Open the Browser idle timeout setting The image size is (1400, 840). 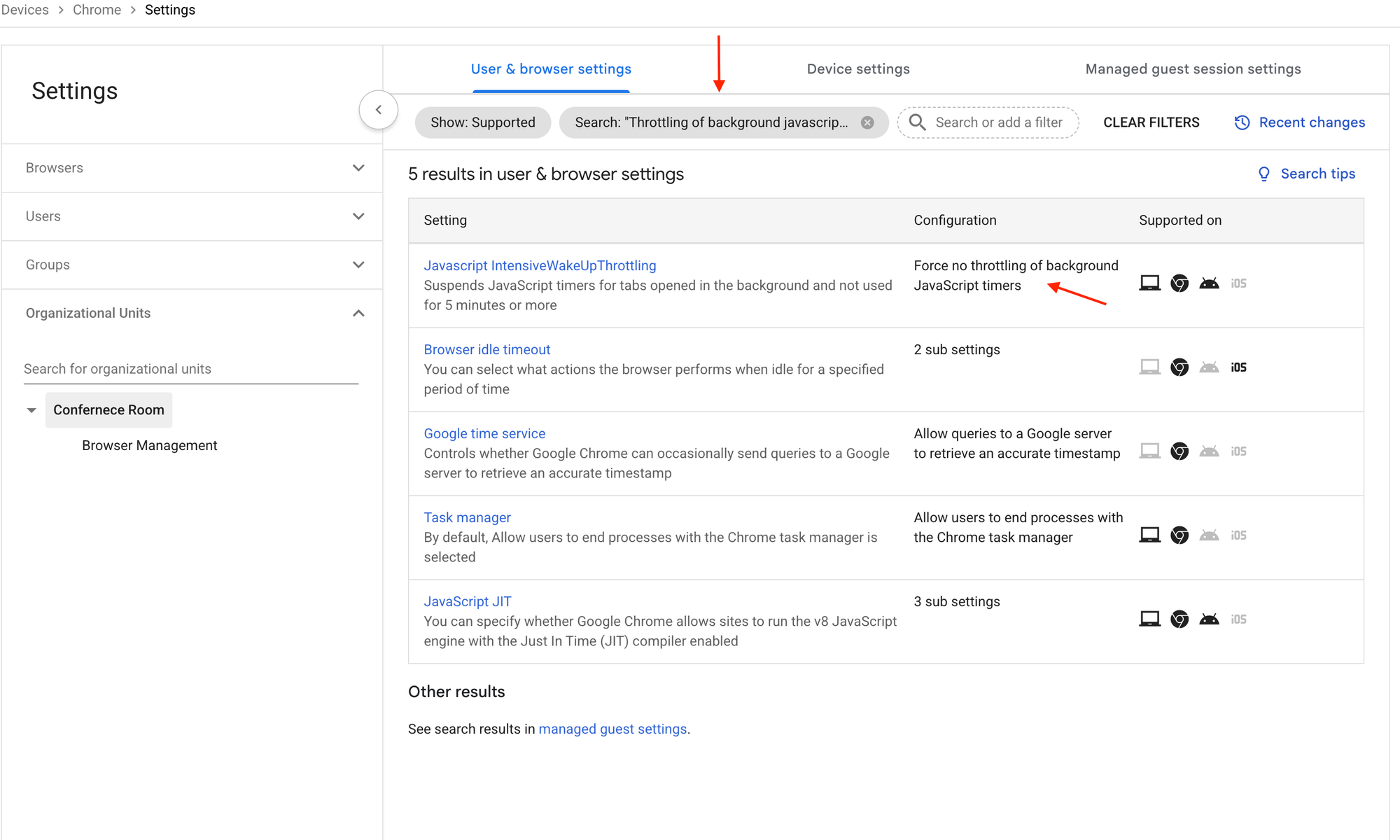[487, 349]
